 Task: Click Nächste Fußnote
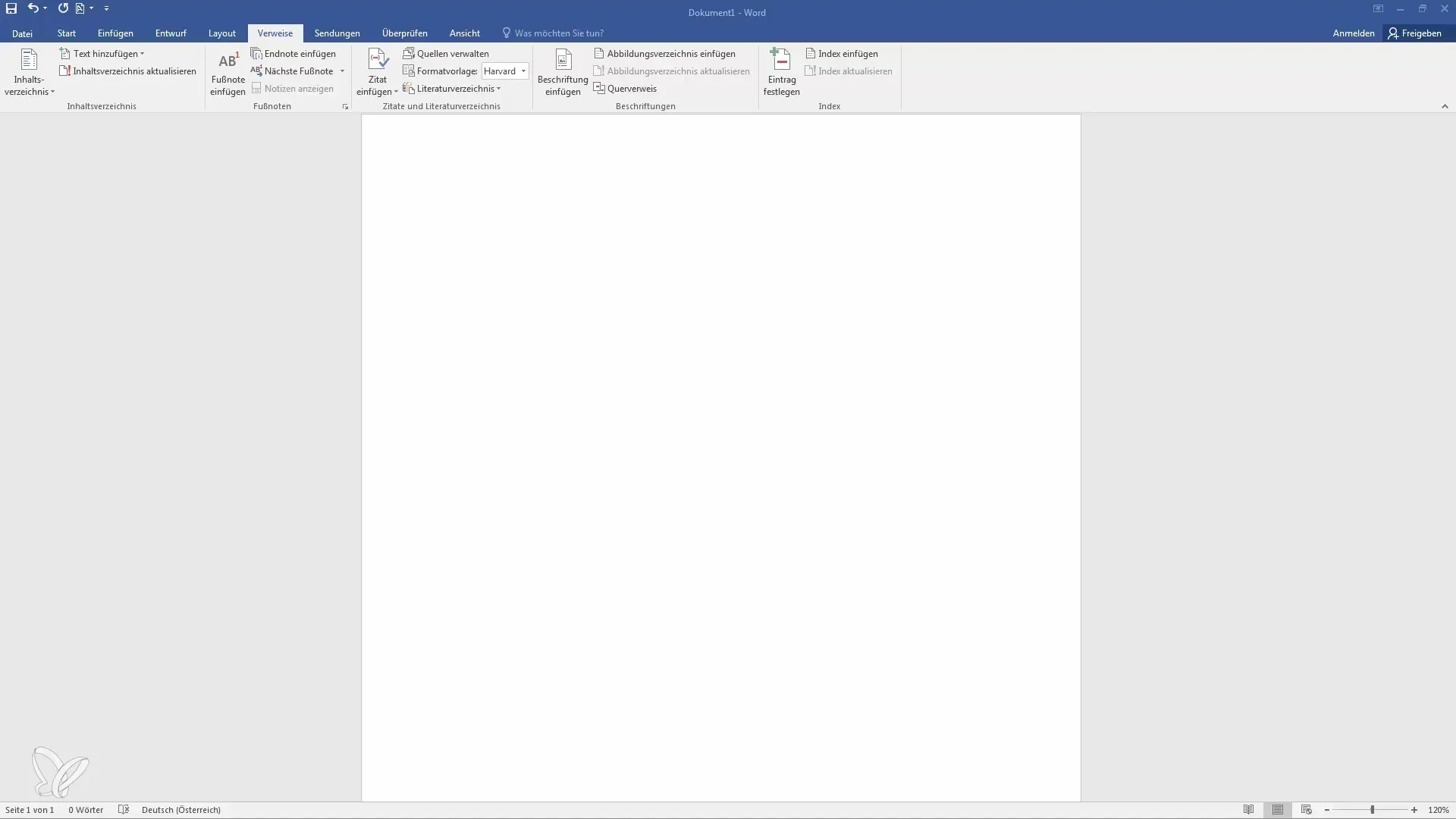[293, 71]
